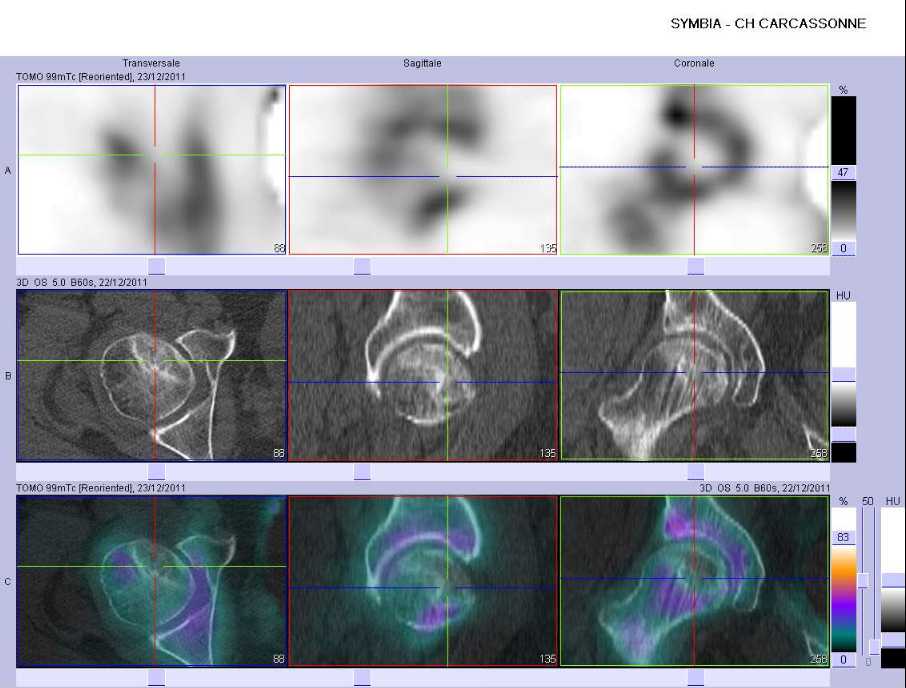This screenshot has width=906, height=688.
Task: Click the row C orange-purple fusion color bar
Action: tap(844, 598)
